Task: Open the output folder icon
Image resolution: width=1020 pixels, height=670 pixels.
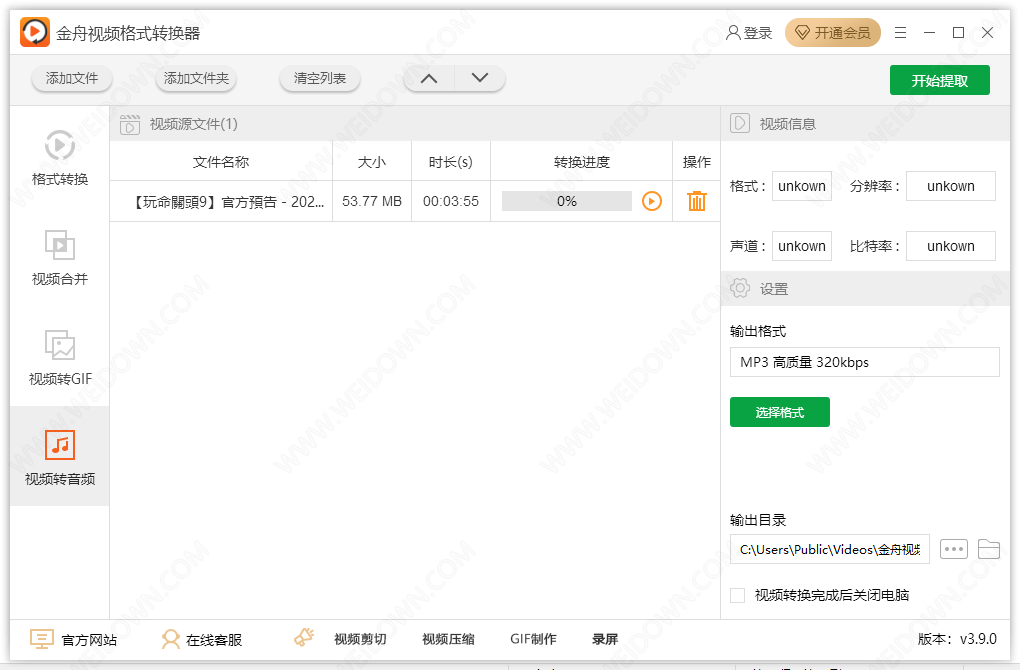Action: pyautogui.click(x=989, y=550)
